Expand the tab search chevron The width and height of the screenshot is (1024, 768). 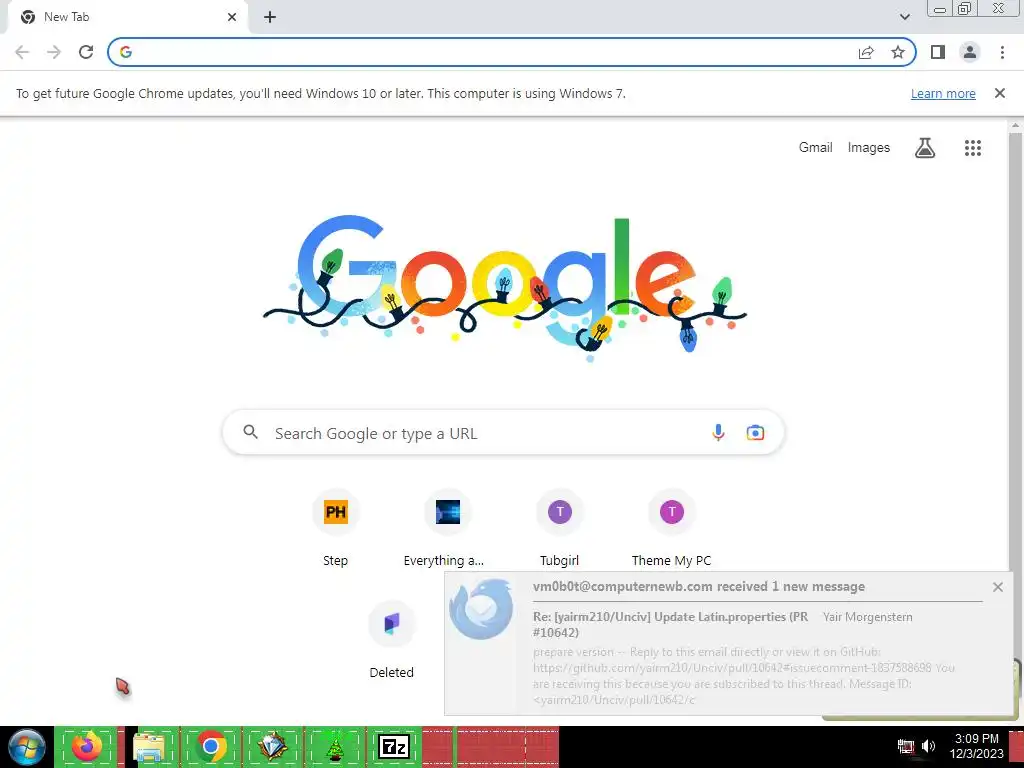tap(904, 17)
